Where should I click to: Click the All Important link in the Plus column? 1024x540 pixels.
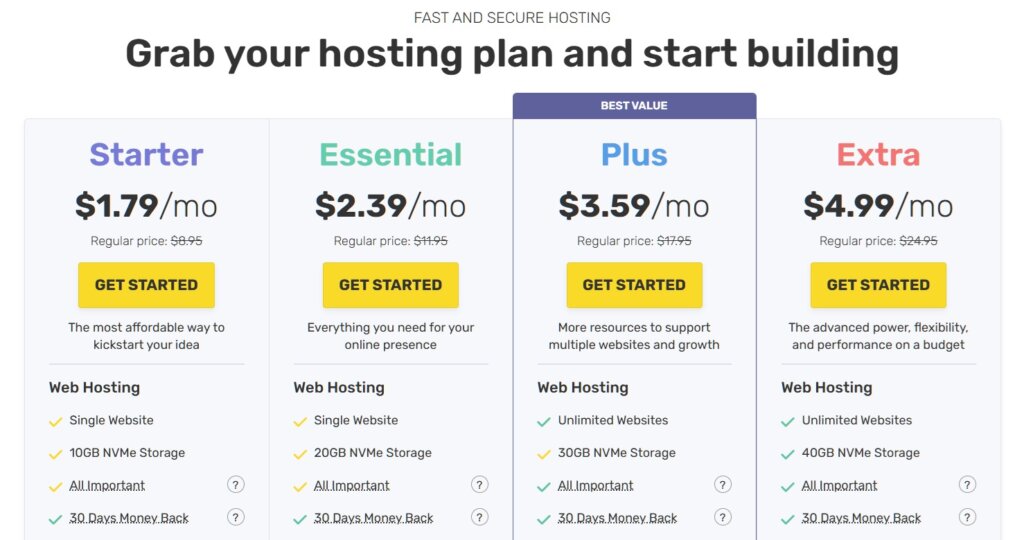coord(595,486)
